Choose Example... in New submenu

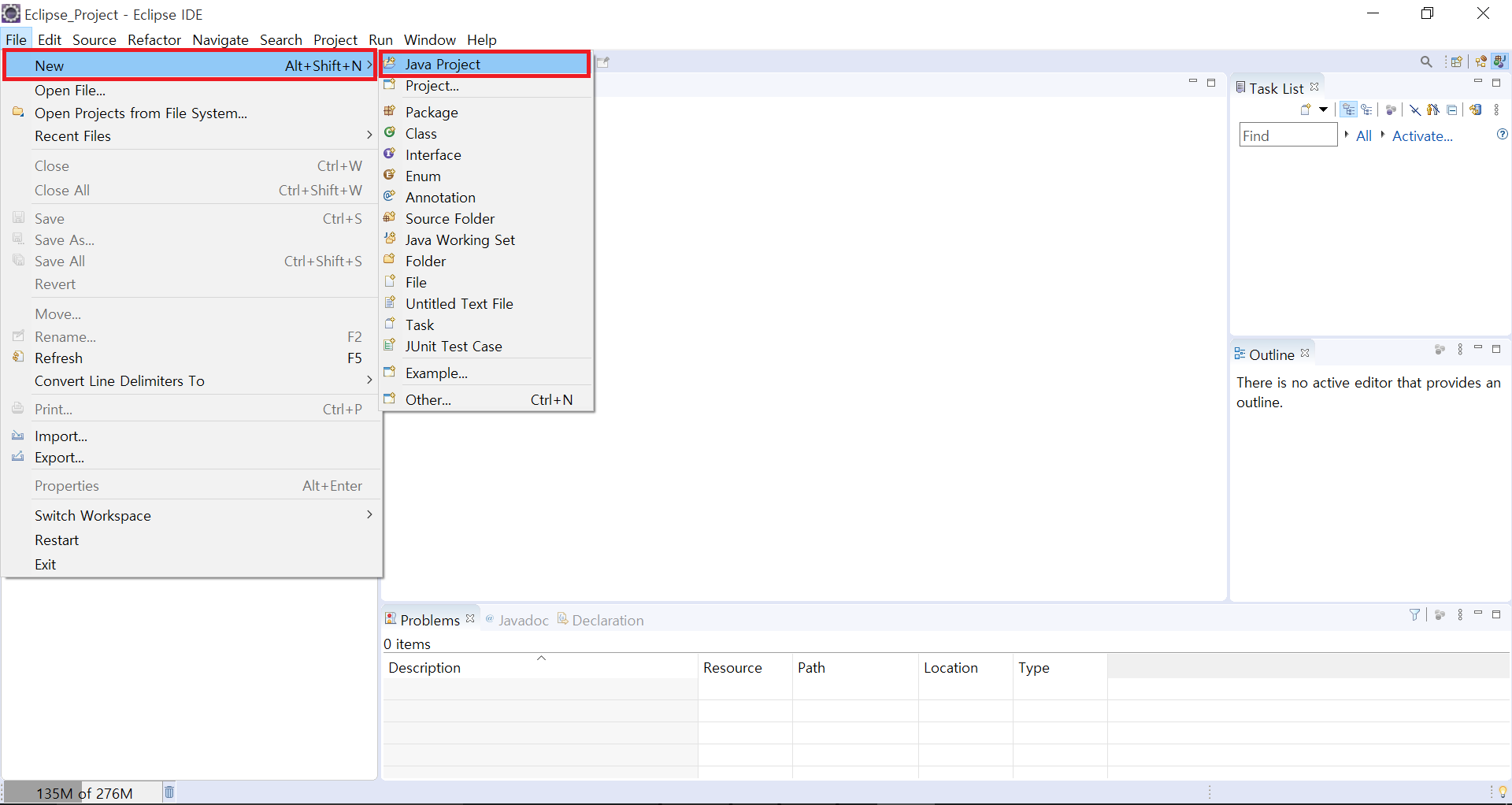click(x=486, y=373)
